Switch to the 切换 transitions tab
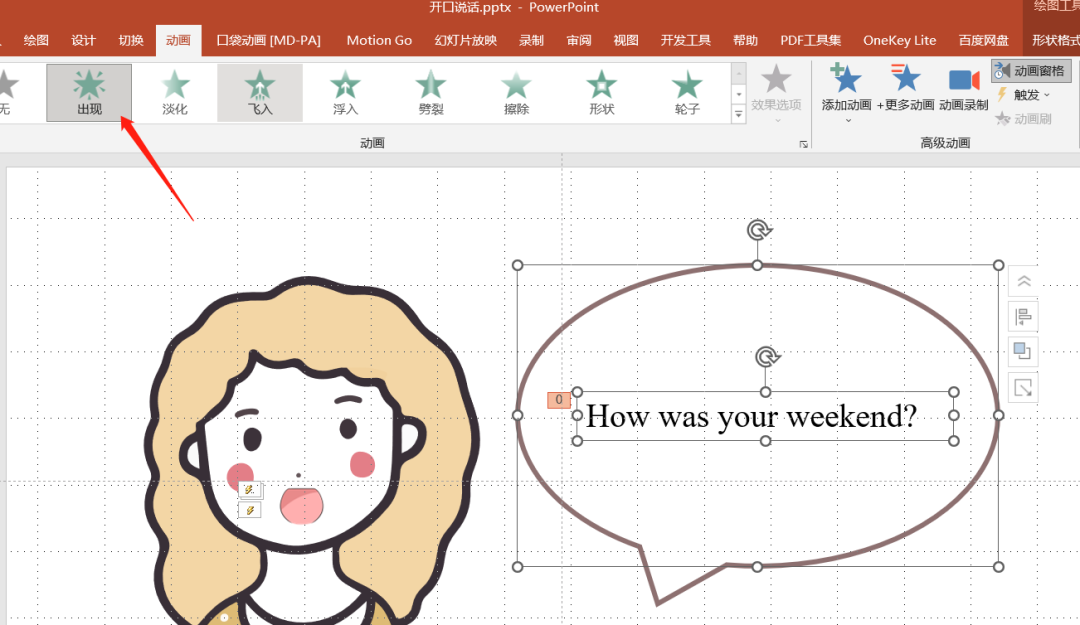Viewport: 1080px width, 625px height. tap(131, 40)
